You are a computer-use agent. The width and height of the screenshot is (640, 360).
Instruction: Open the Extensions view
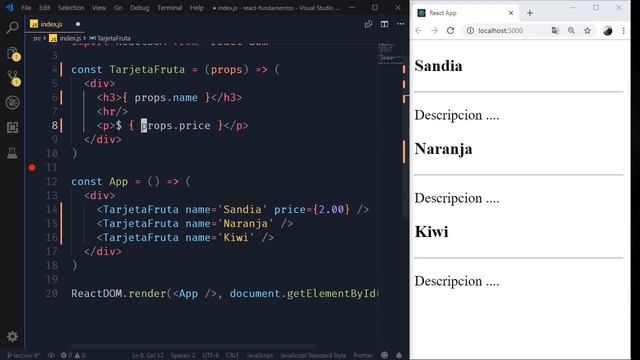coord(12,128)
